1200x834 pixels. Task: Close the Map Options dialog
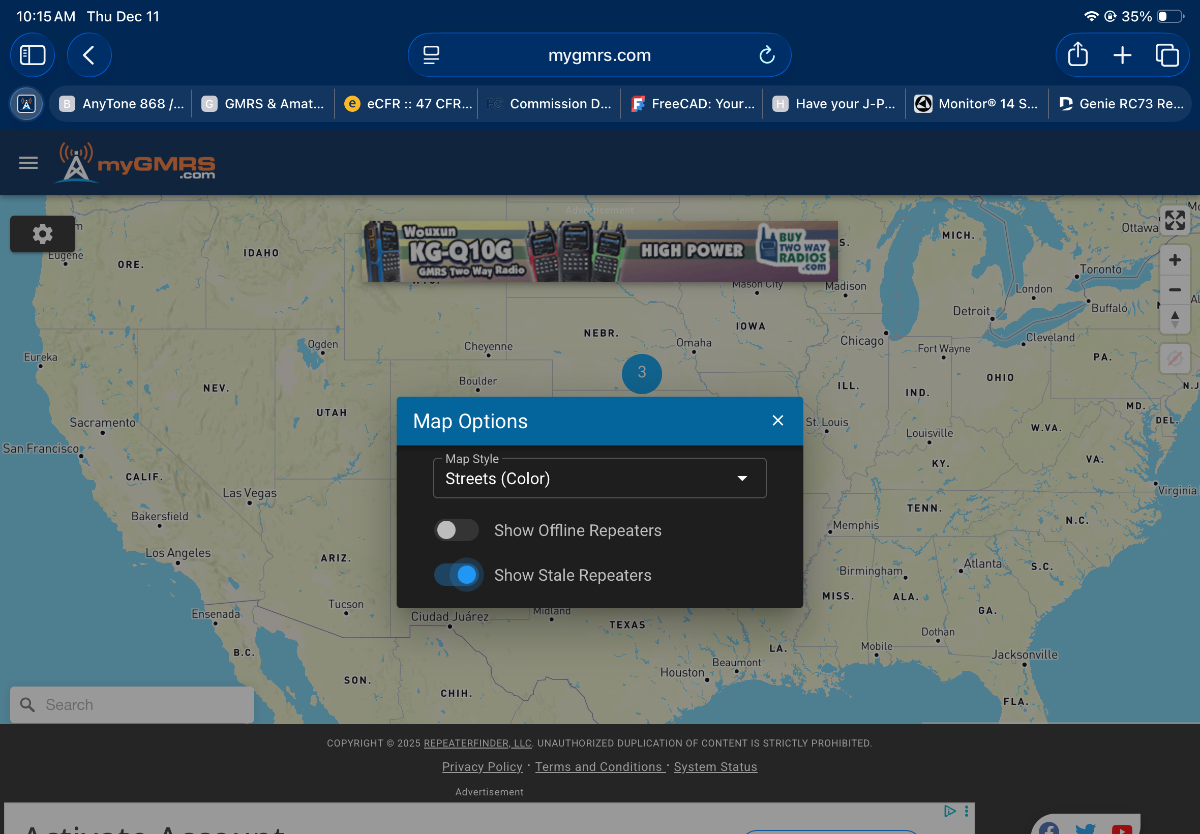tap(778, 421)
